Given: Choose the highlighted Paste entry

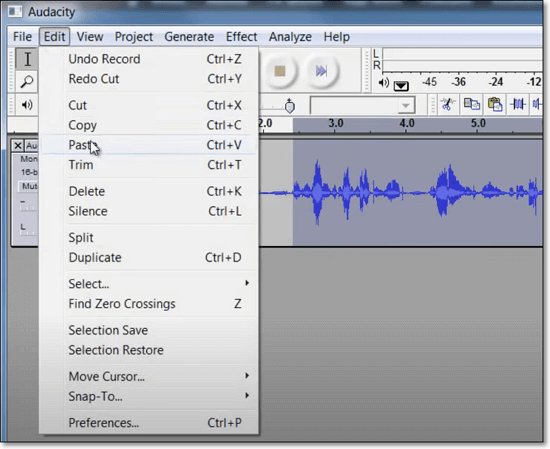Looking at the screenshot, I should (x=149, y=145).
